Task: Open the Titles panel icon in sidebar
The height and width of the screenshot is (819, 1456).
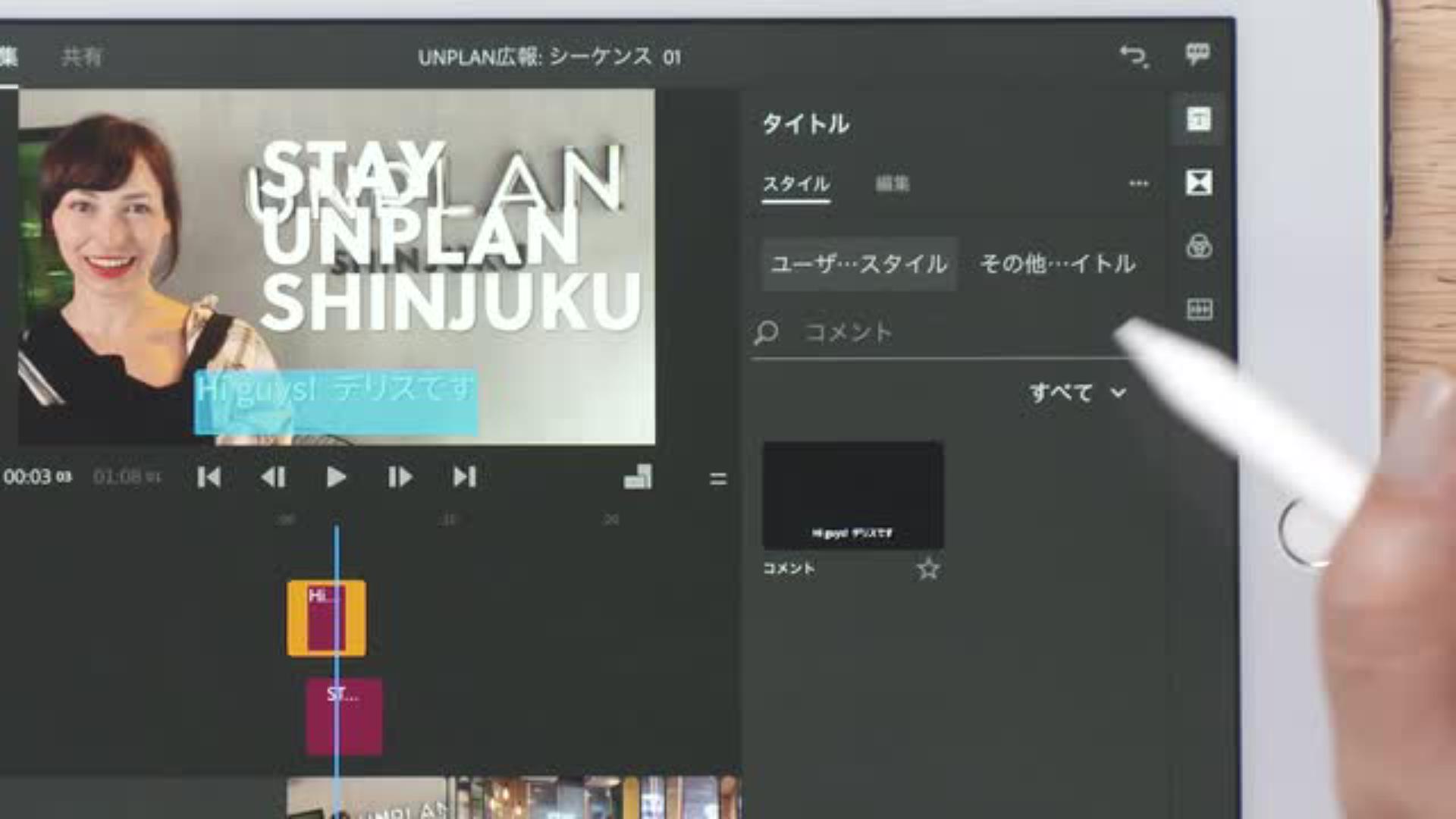Action: pyautogui.click(x=1198, y=119)
